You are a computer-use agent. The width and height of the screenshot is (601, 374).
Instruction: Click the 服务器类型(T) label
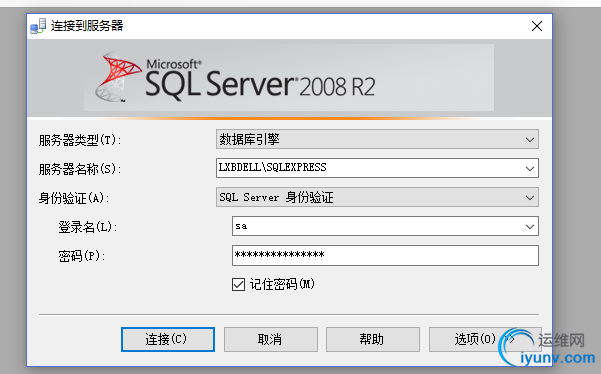80,140
